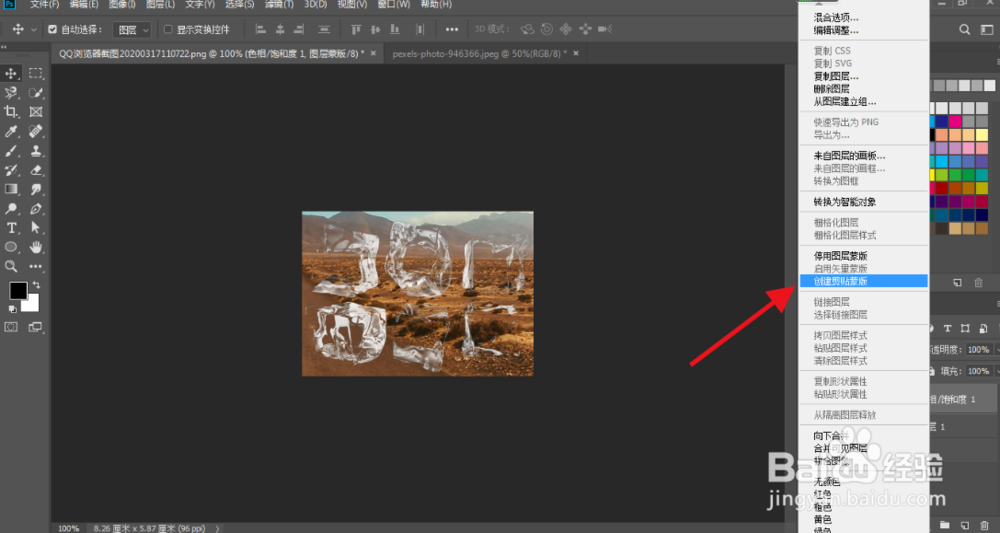Align horizontal centers in options bar
The width and height of the screenshot is (1000, 533).
(x=280, y=29)
